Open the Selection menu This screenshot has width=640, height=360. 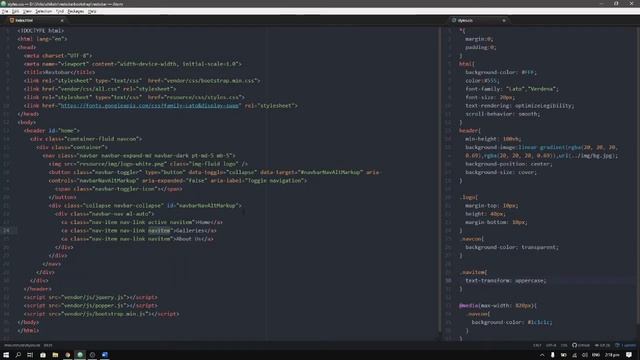coord(43,11)
